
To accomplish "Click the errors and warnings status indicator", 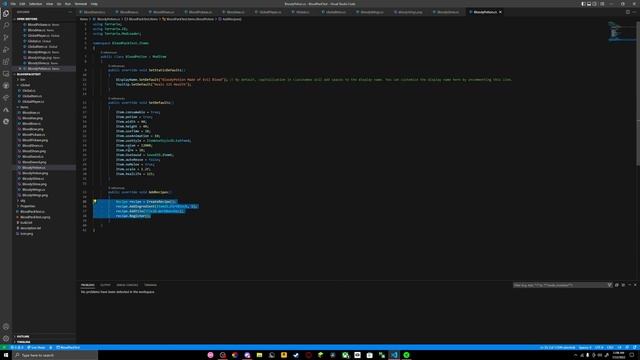I will point(18,348).
